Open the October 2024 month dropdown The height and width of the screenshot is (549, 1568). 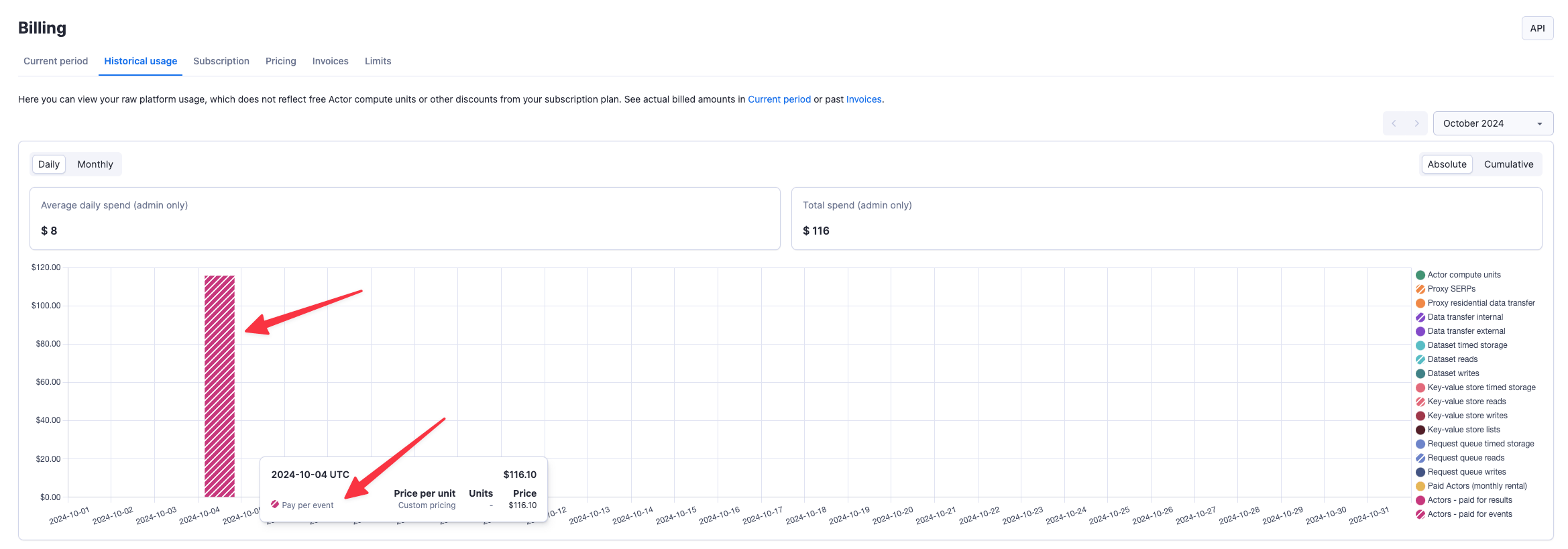[x=1492, y=123]
